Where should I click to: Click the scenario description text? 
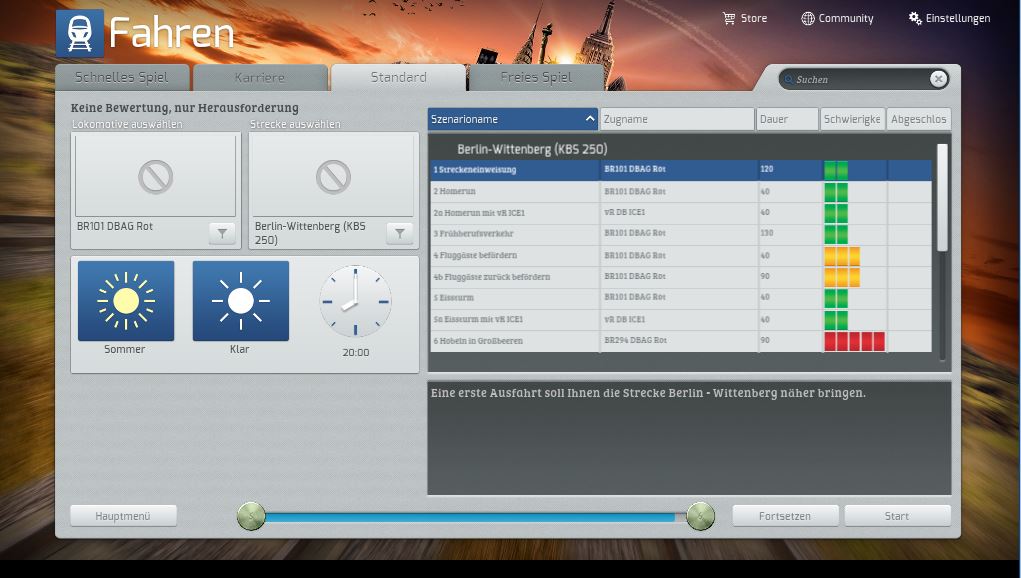point(648,393)
